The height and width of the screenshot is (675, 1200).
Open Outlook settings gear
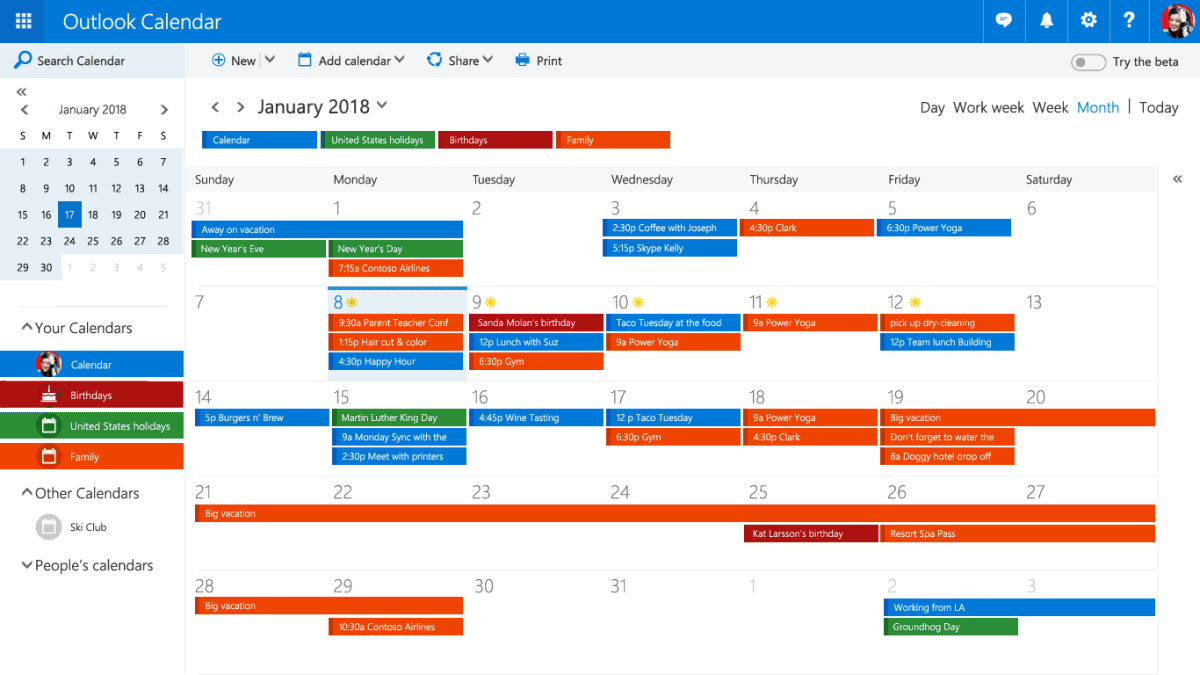[1088, 21]
